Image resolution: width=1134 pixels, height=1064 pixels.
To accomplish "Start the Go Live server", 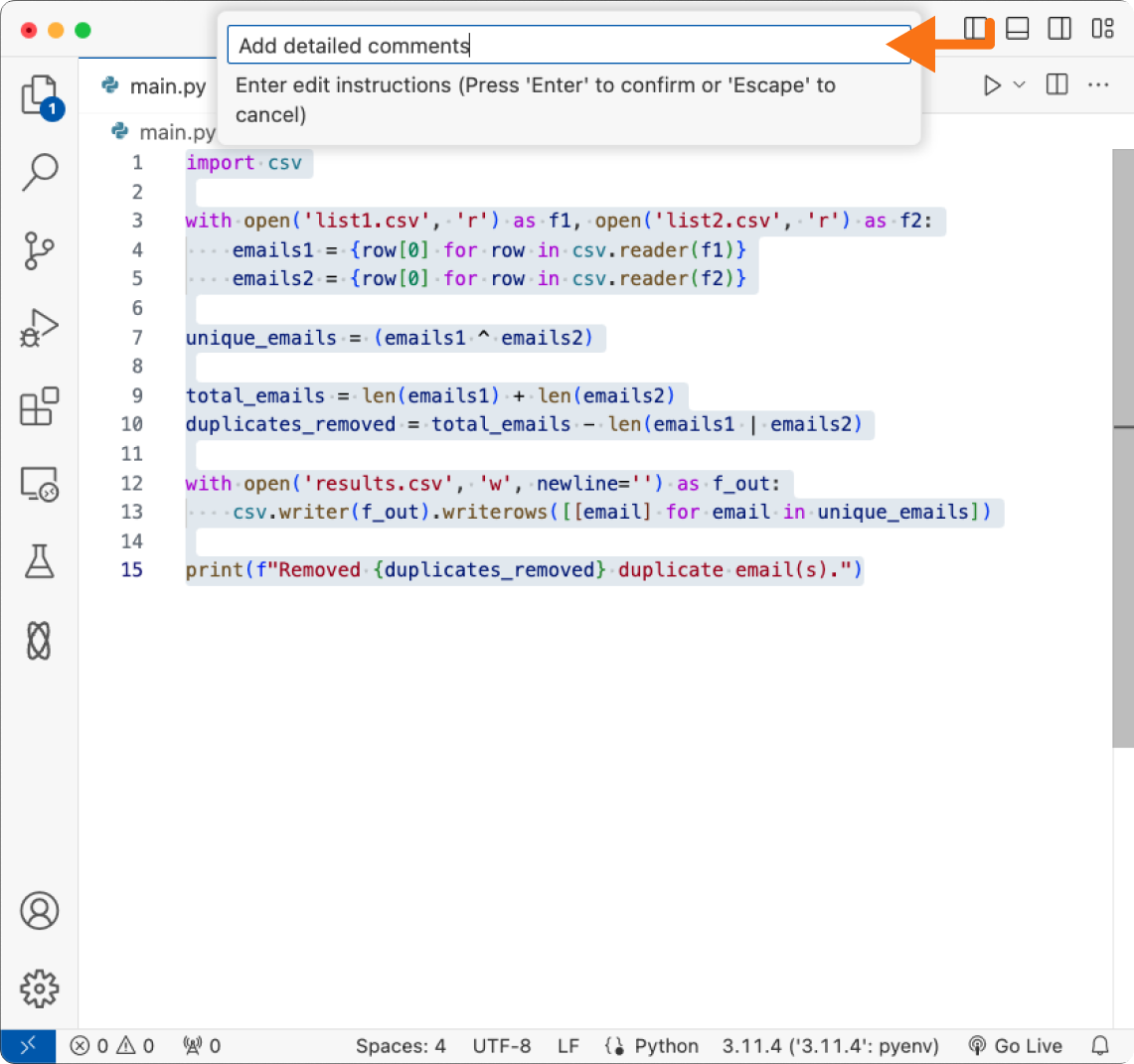I will coord(1016,1045).
